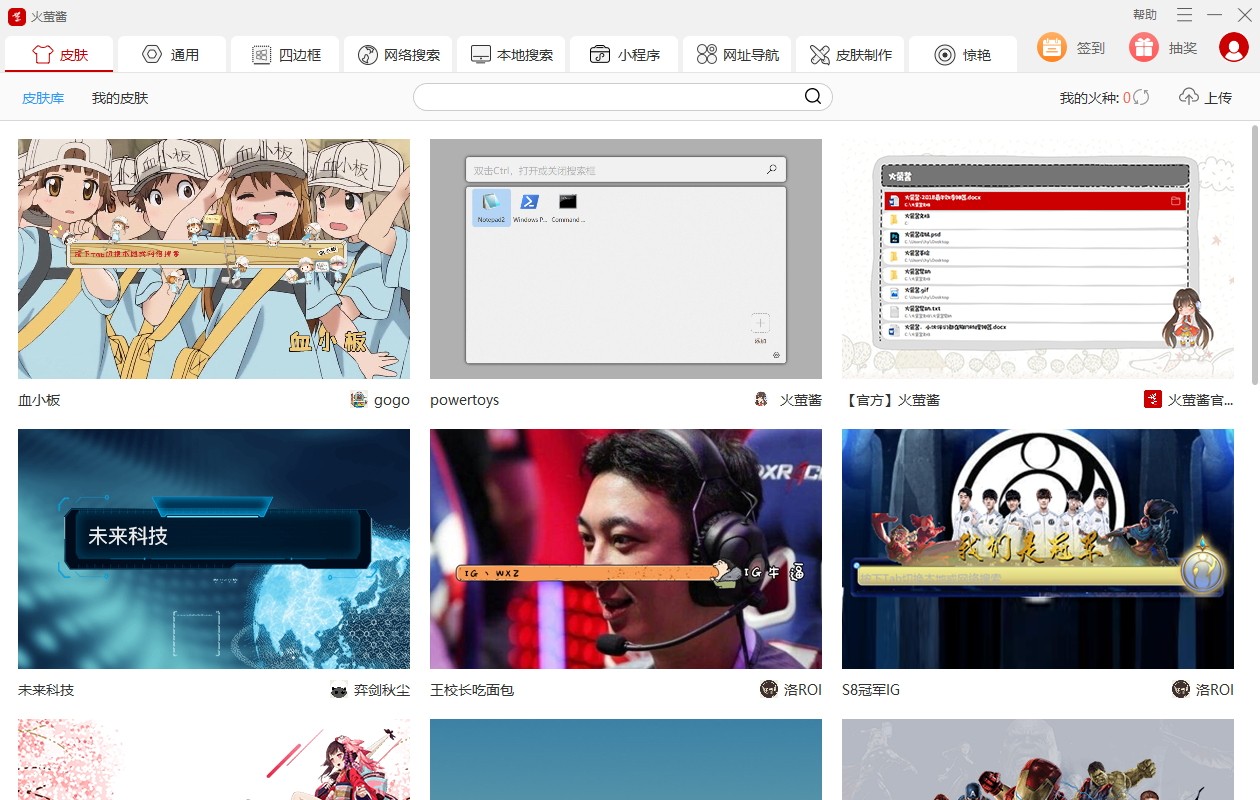
Task: Click author name 火萤酱 under powertoys
Action: coord(801,400)
